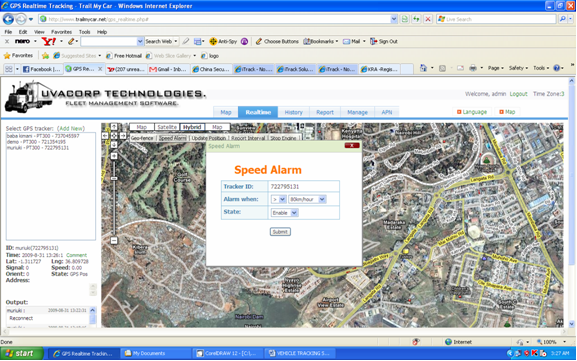Click the Live Search magnifier icon
This screenshot has width=577, height=361.
pyautogui.click(x=563, y=19)
